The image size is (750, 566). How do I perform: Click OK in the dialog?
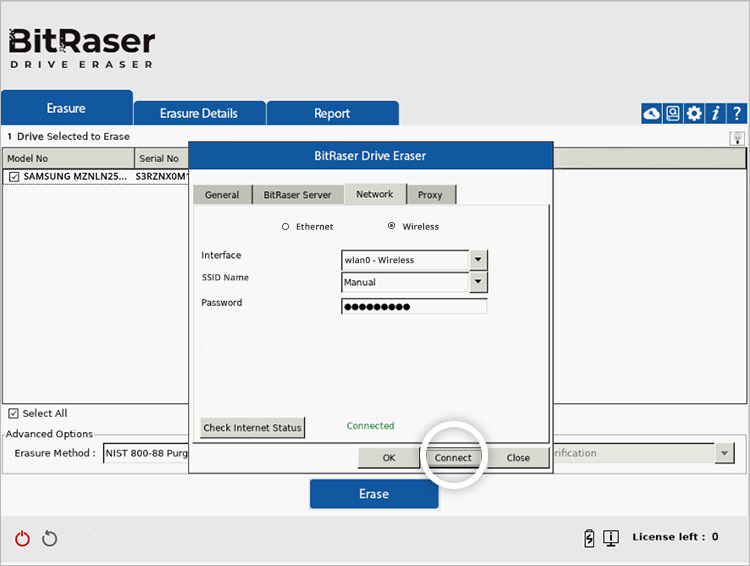[389, 458]
